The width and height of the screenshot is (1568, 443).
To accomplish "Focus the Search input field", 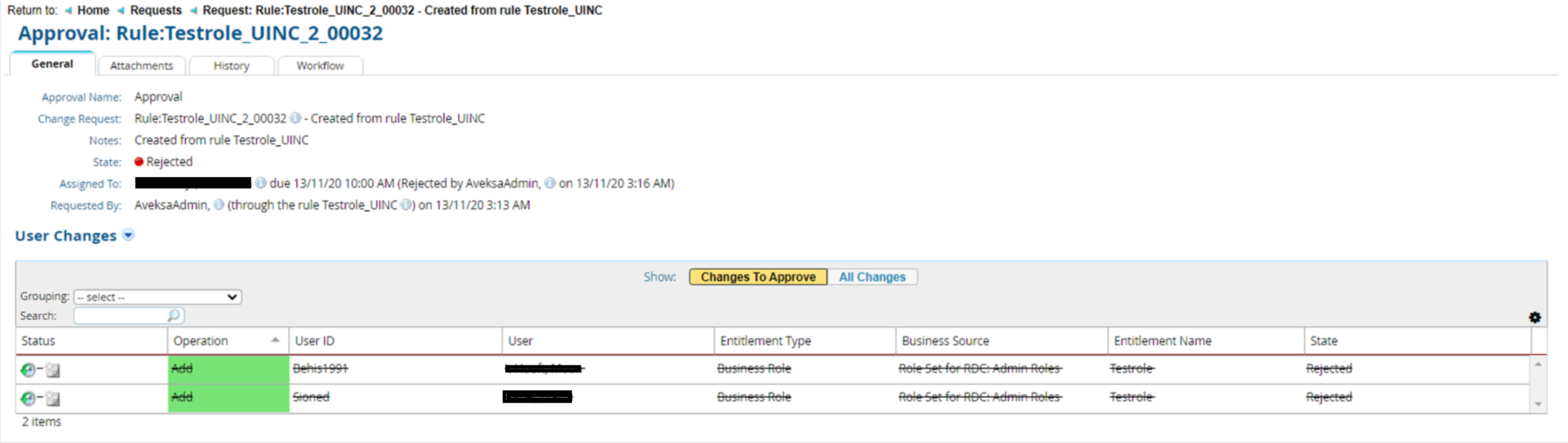I will pyautogui.click(x=121, y=315).
